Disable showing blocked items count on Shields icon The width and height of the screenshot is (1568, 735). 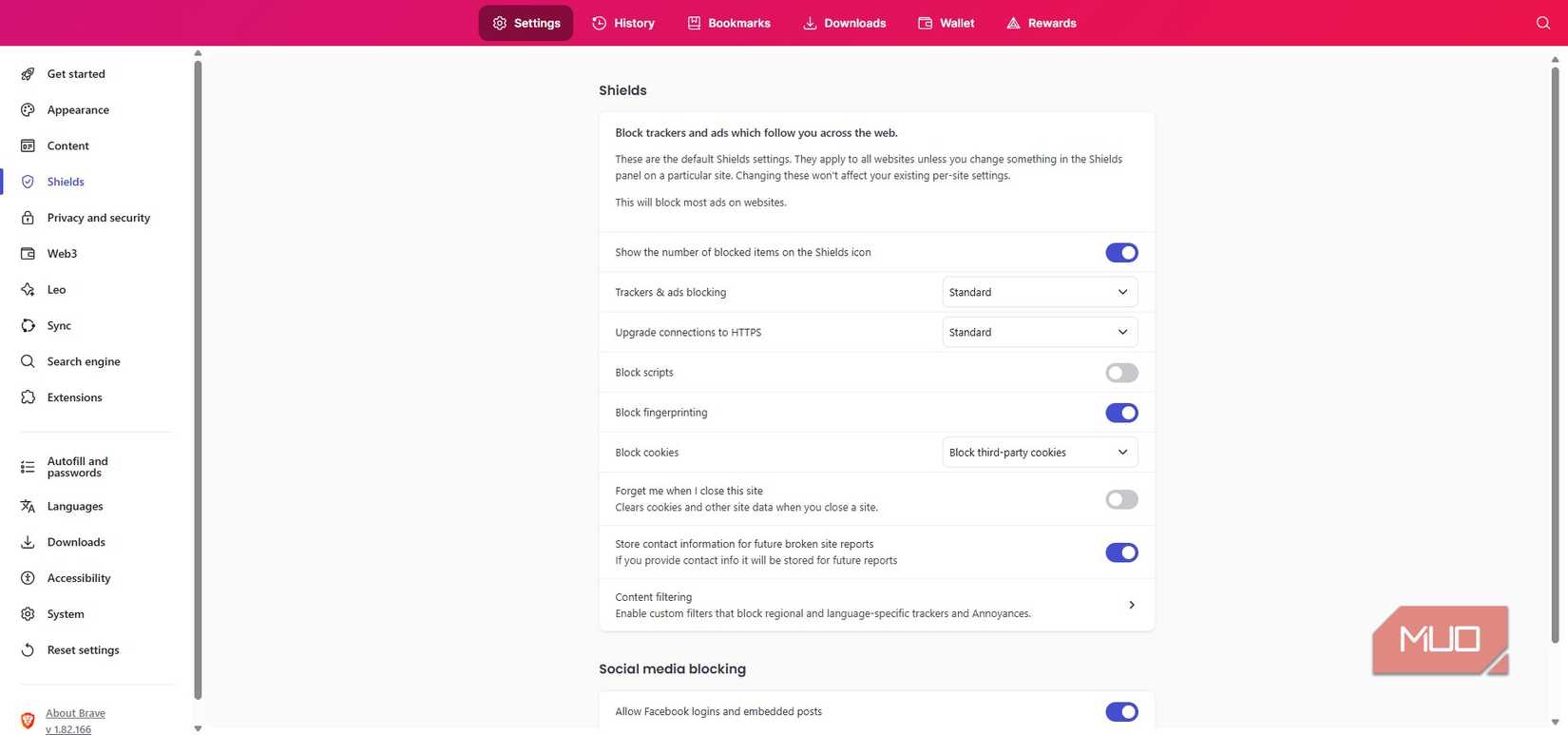tap(1121, 252)
